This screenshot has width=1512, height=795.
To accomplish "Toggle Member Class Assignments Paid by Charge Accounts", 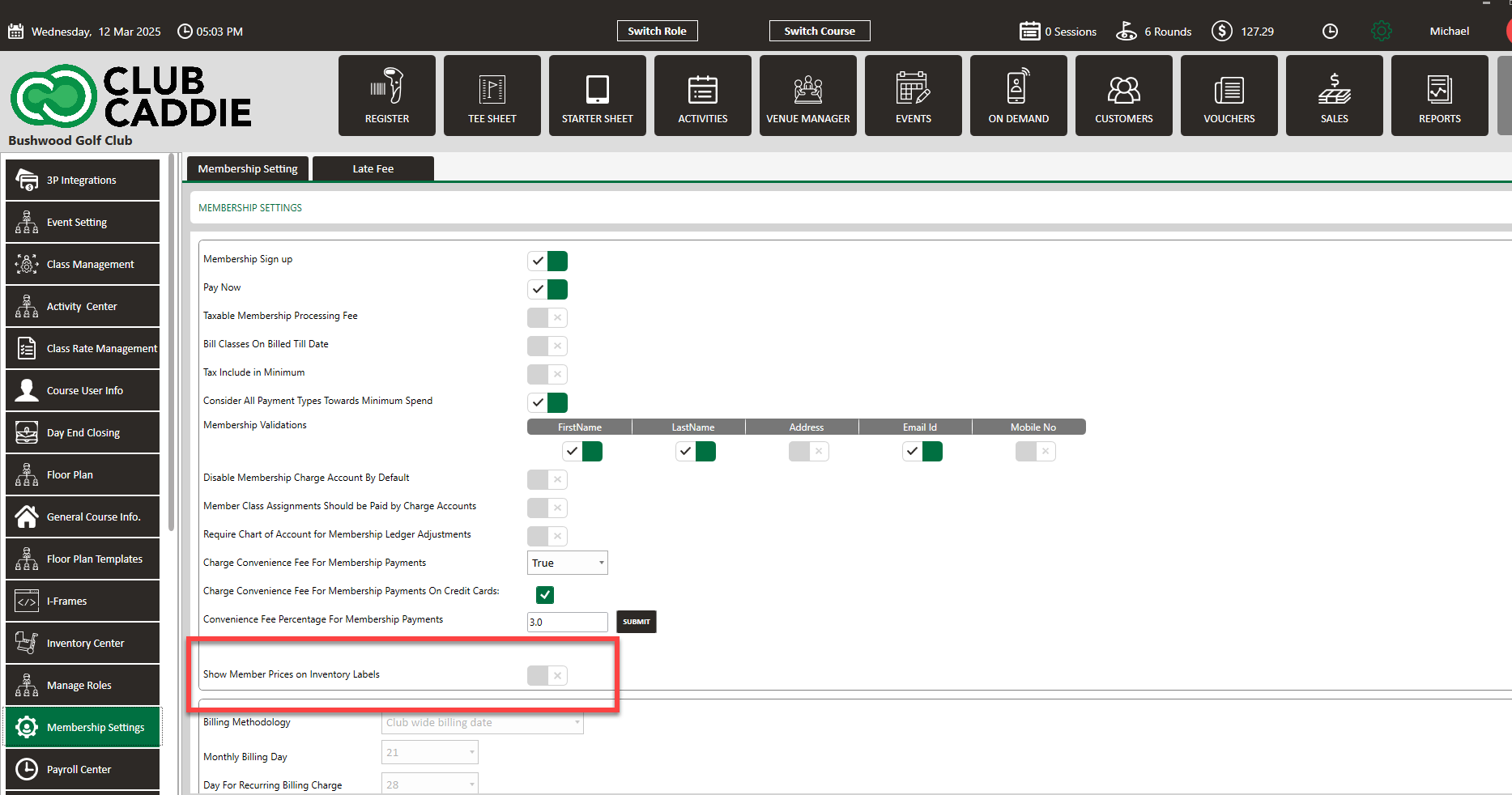I will coord(547,508).
